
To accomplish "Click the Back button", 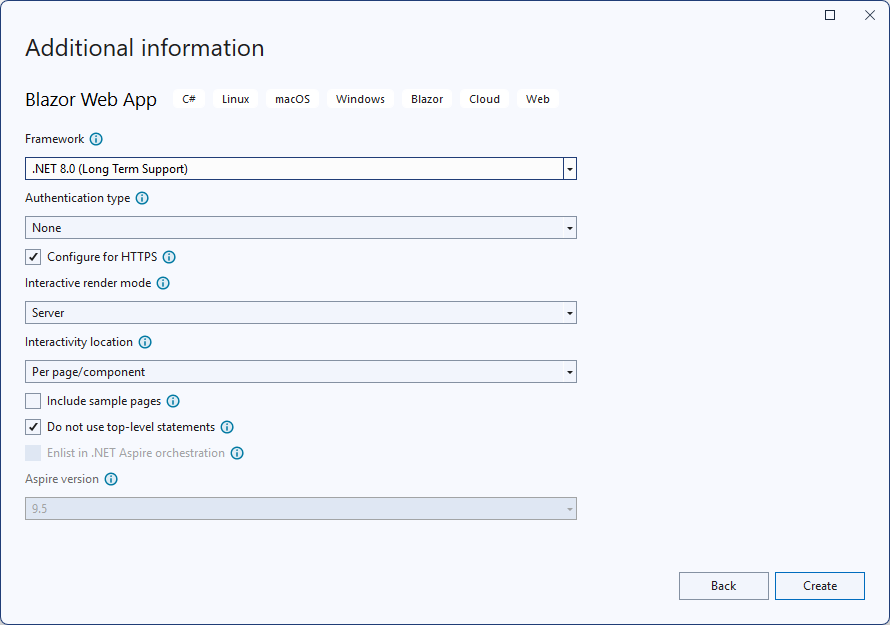I will [x=723, y=586].
